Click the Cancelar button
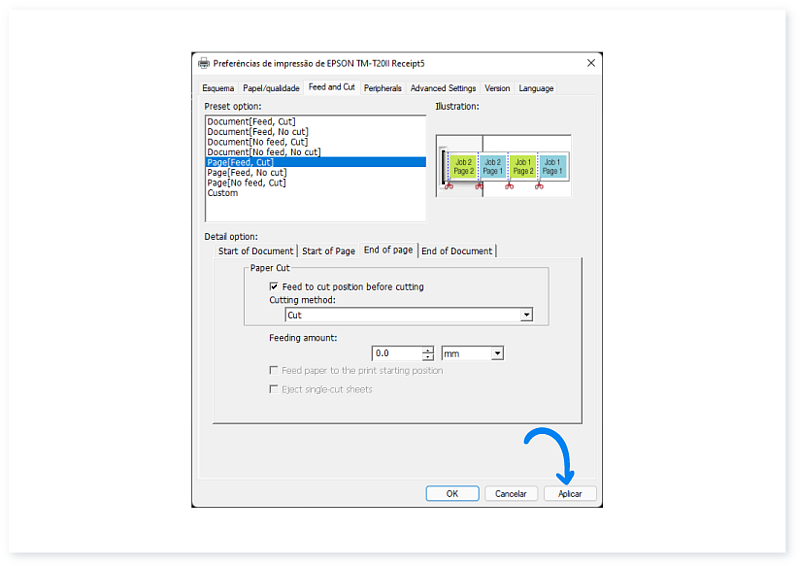 point(511,493)
